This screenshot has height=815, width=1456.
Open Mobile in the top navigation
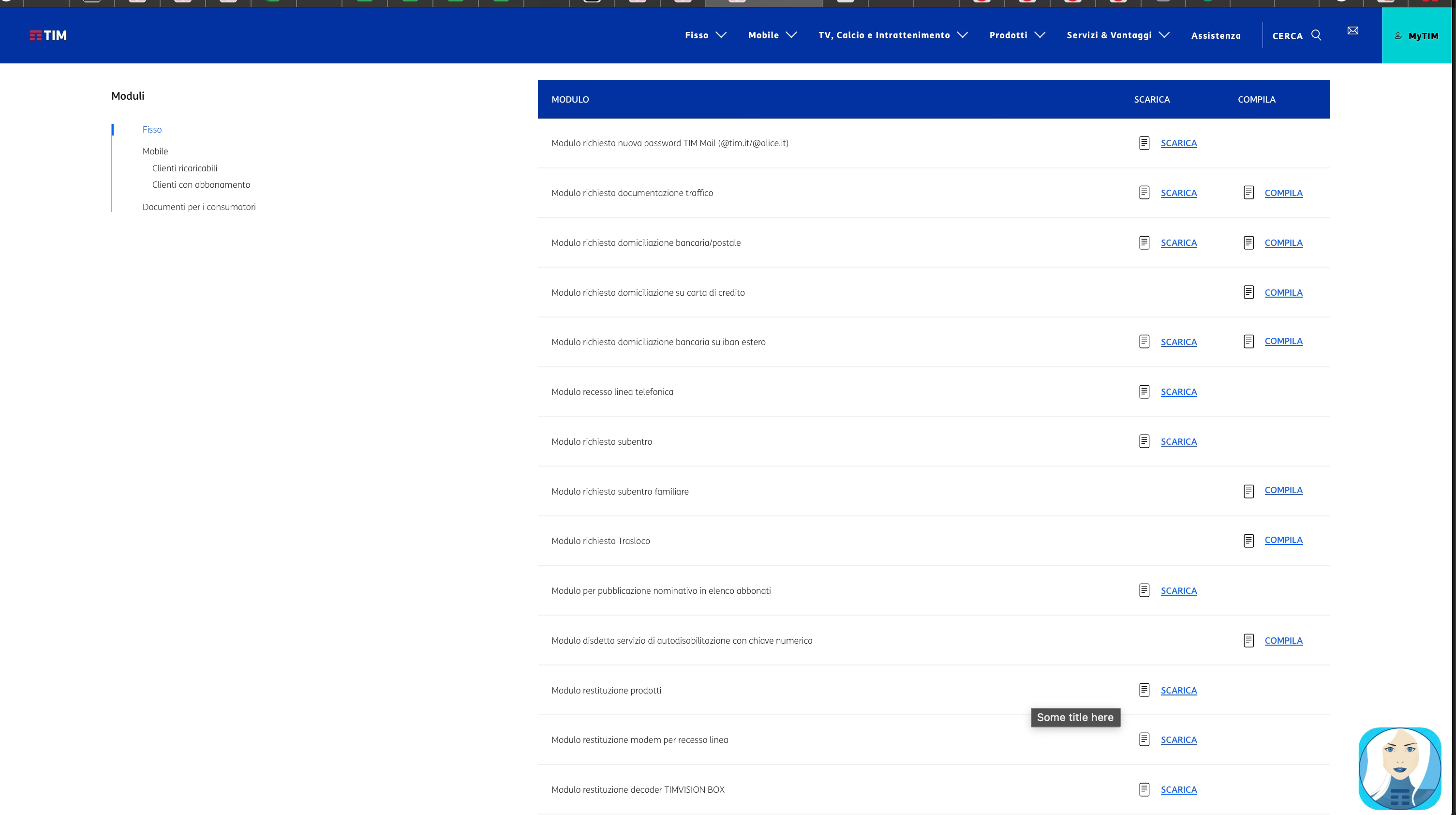[x=763, y=35]
